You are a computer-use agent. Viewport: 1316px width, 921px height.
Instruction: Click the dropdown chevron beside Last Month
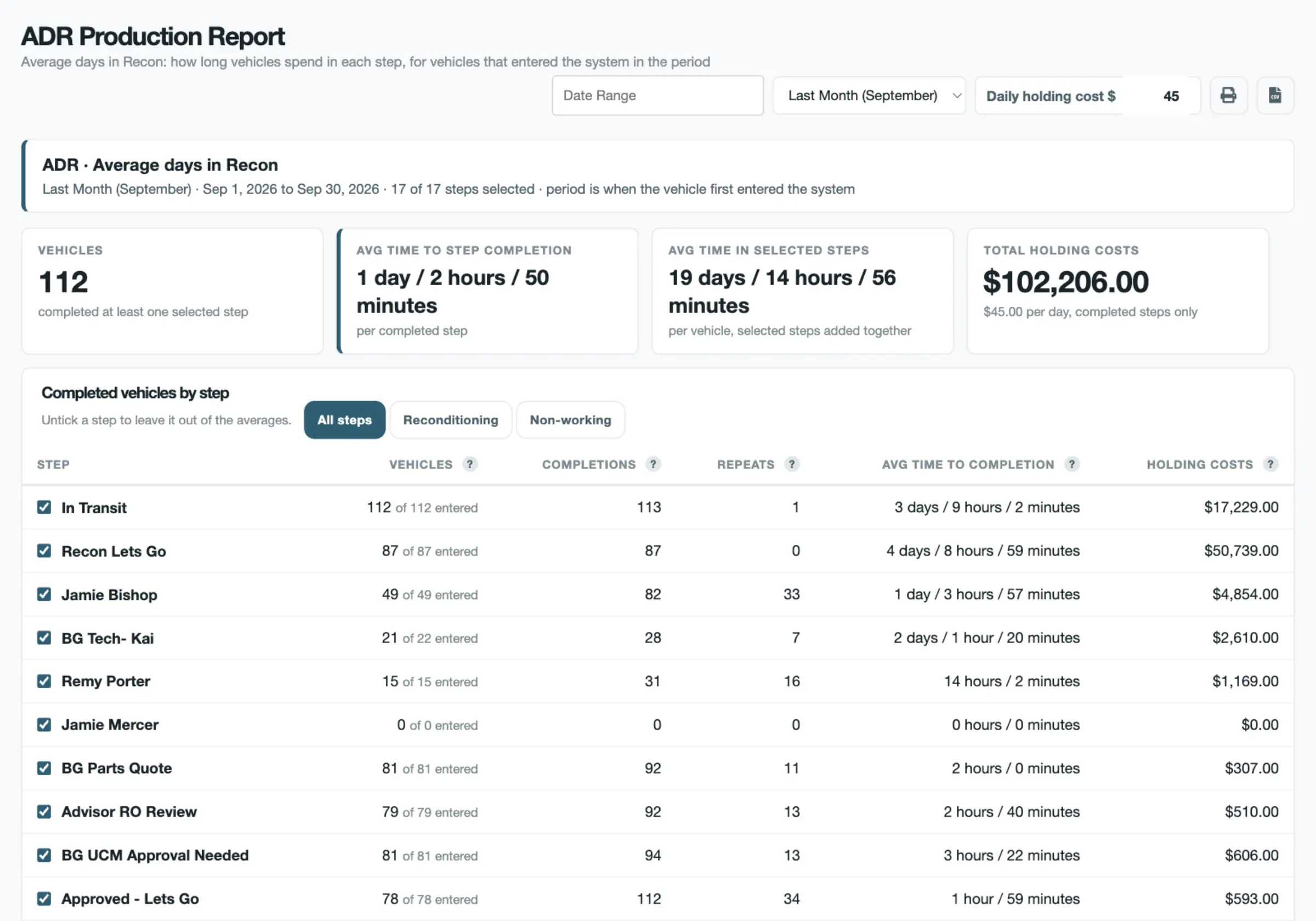pos(956,96)
